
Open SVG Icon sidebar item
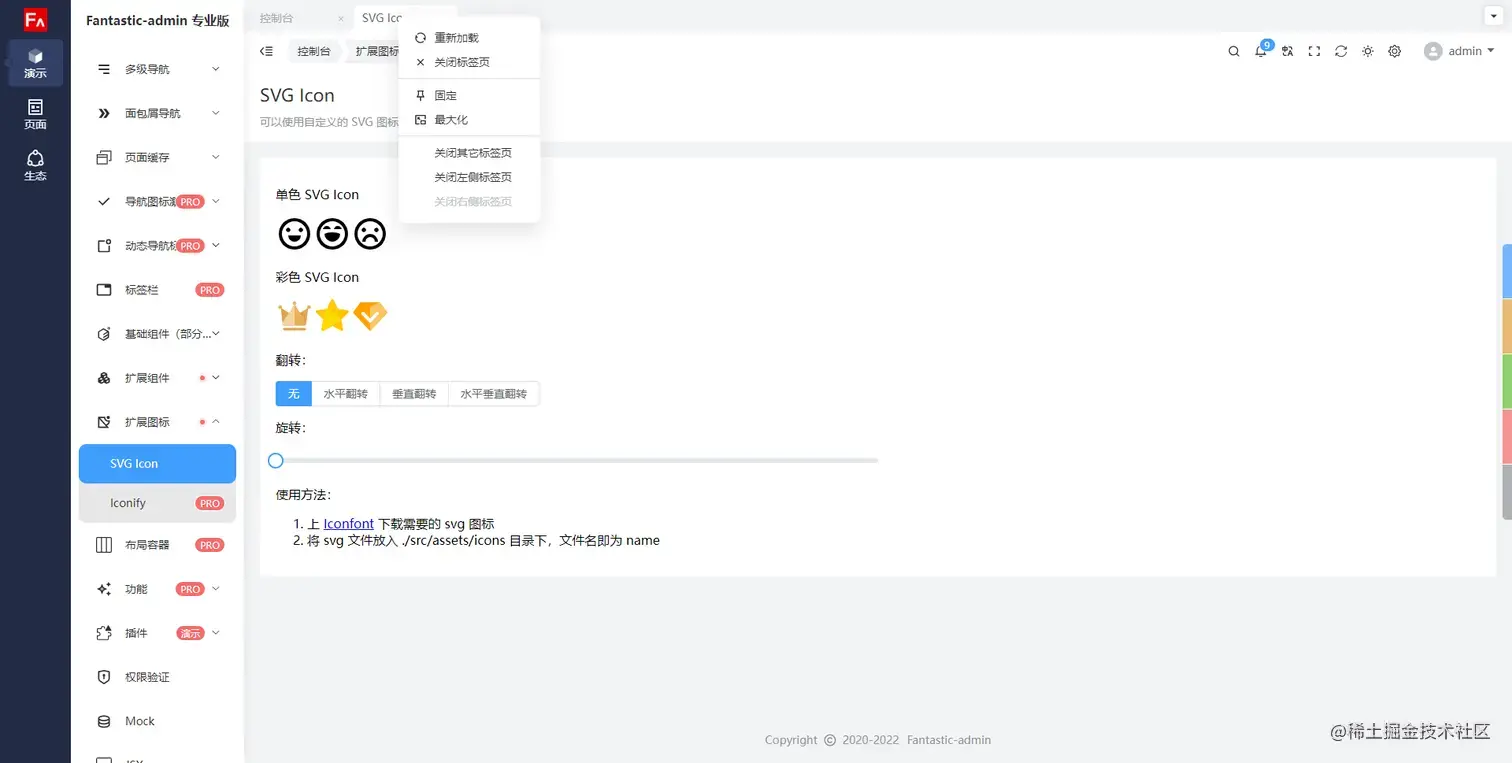pyautogui.click(x=157, y=463)
